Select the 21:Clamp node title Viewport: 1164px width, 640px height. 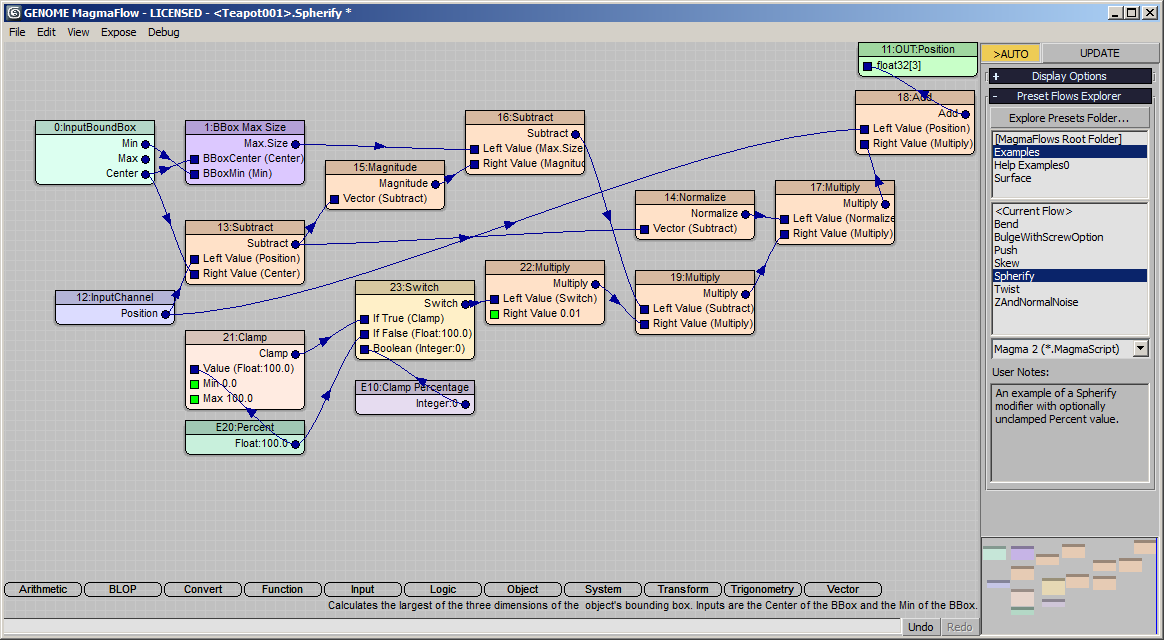tap(245, 337)
